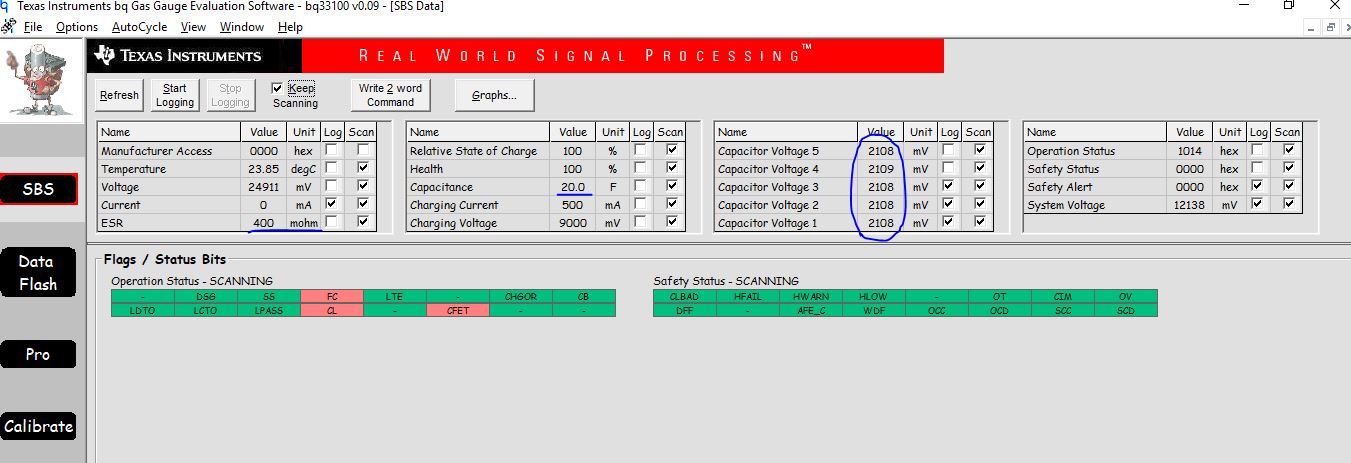This screenshot has width=1351, height=463.
Task: Toggle Log checkbox for Relative State of Charge
Action: pyautogui.click(x=641, y=151)
